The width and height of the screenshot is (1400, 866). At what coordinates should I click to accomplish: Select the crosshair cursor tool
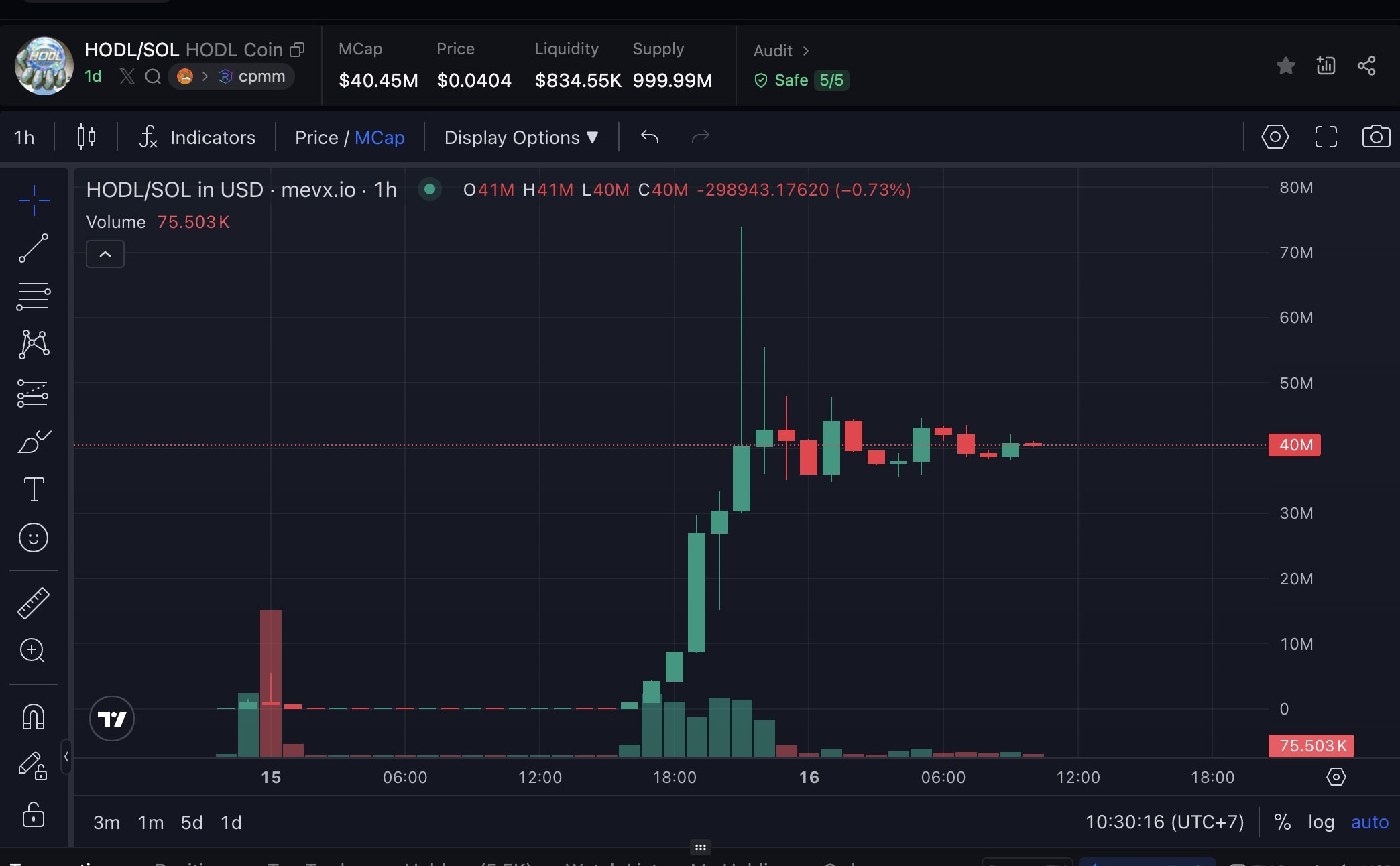[34, 200]
